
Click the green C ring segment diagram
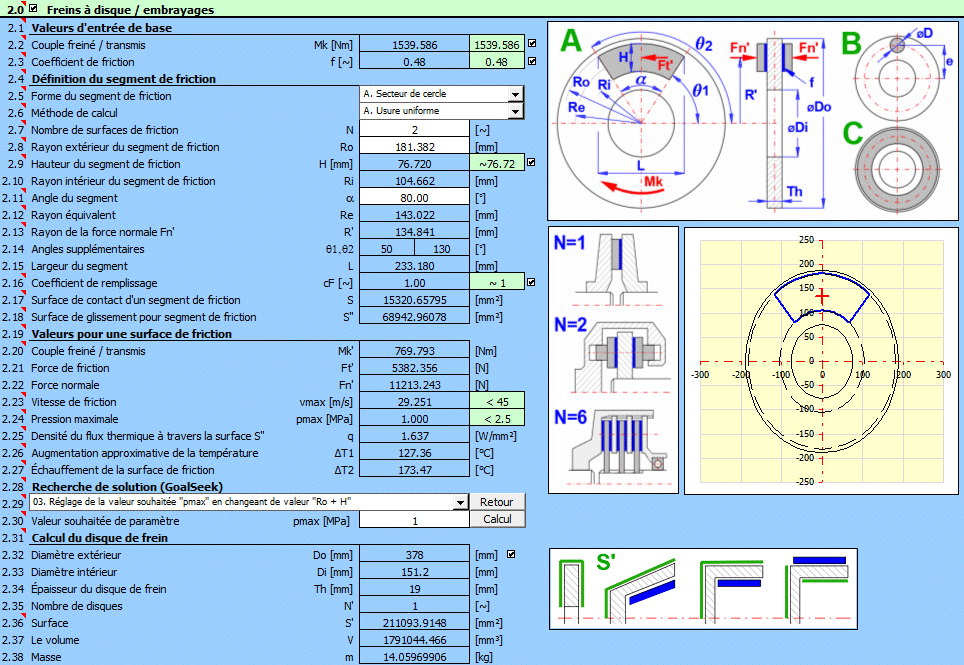pos(898,168)
